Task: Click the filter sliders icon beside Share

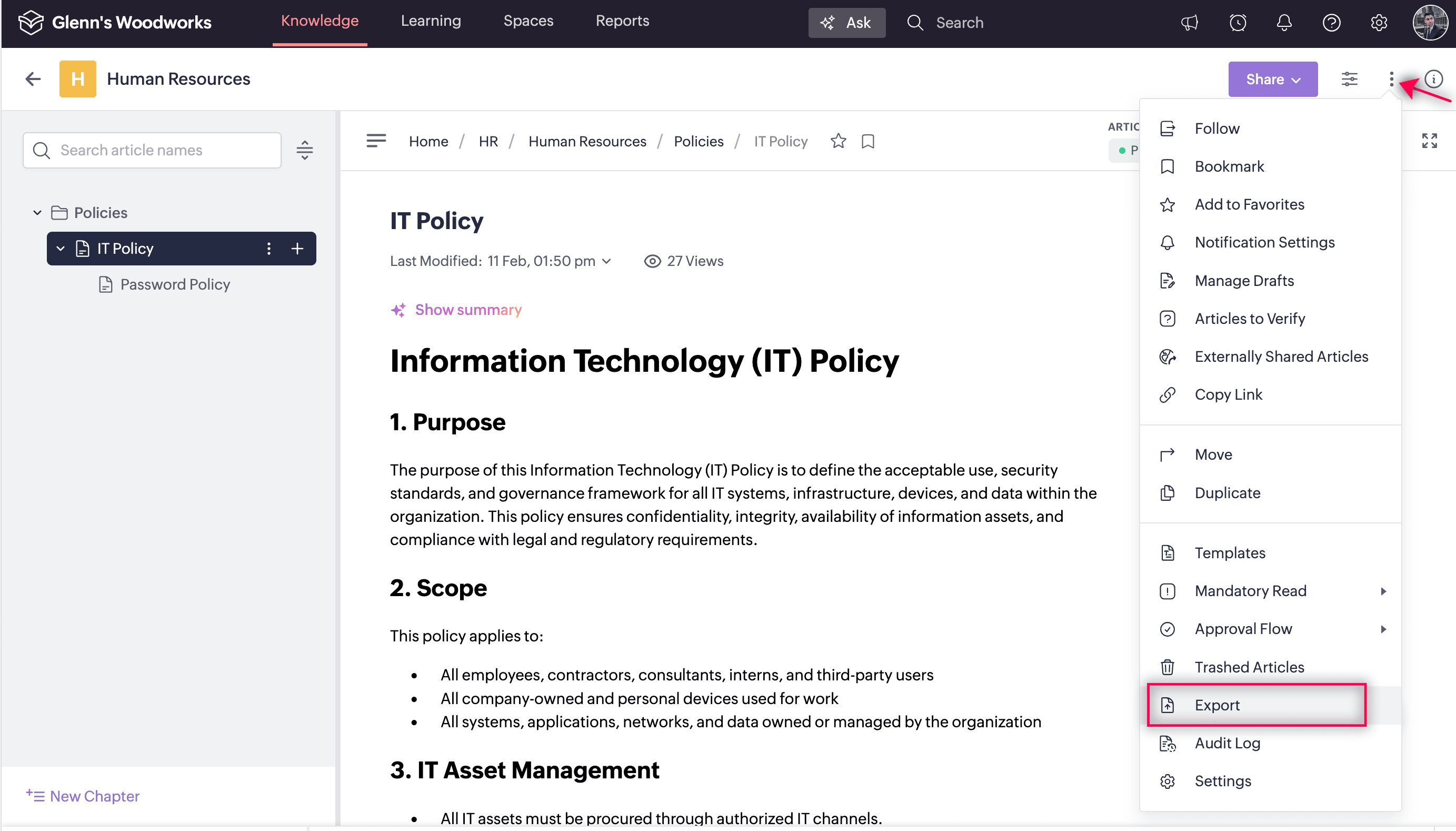Action: point(1349,79)
